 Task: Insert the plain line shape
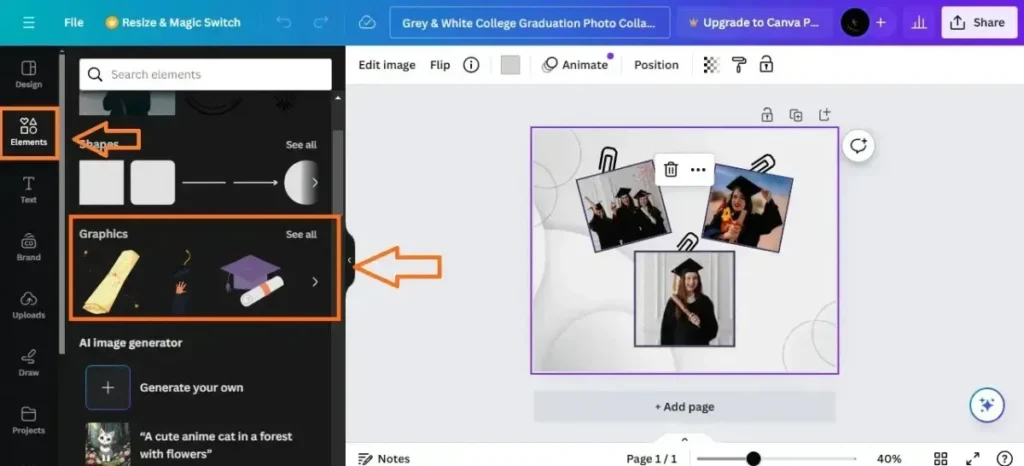[x=204, y=183]
